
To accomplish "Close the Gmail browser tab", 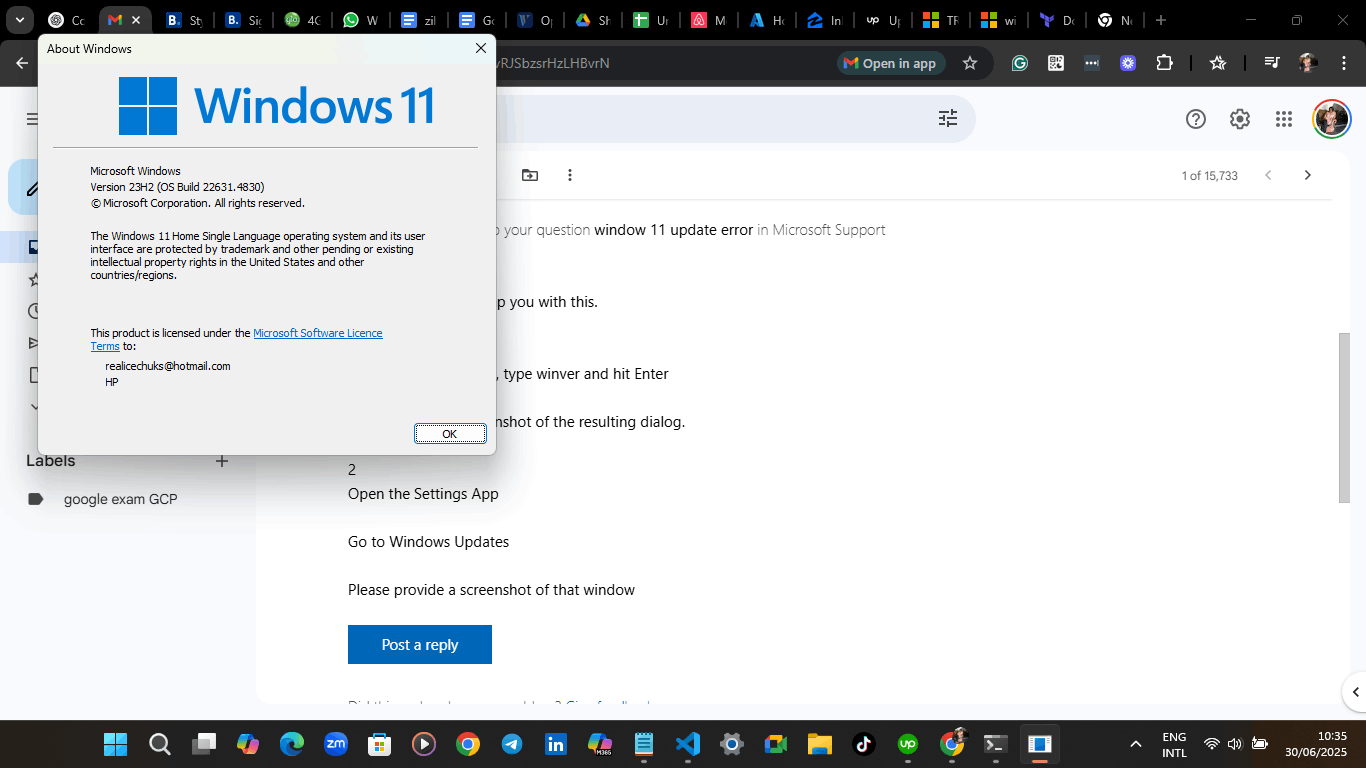I will [x=136, y=20].
